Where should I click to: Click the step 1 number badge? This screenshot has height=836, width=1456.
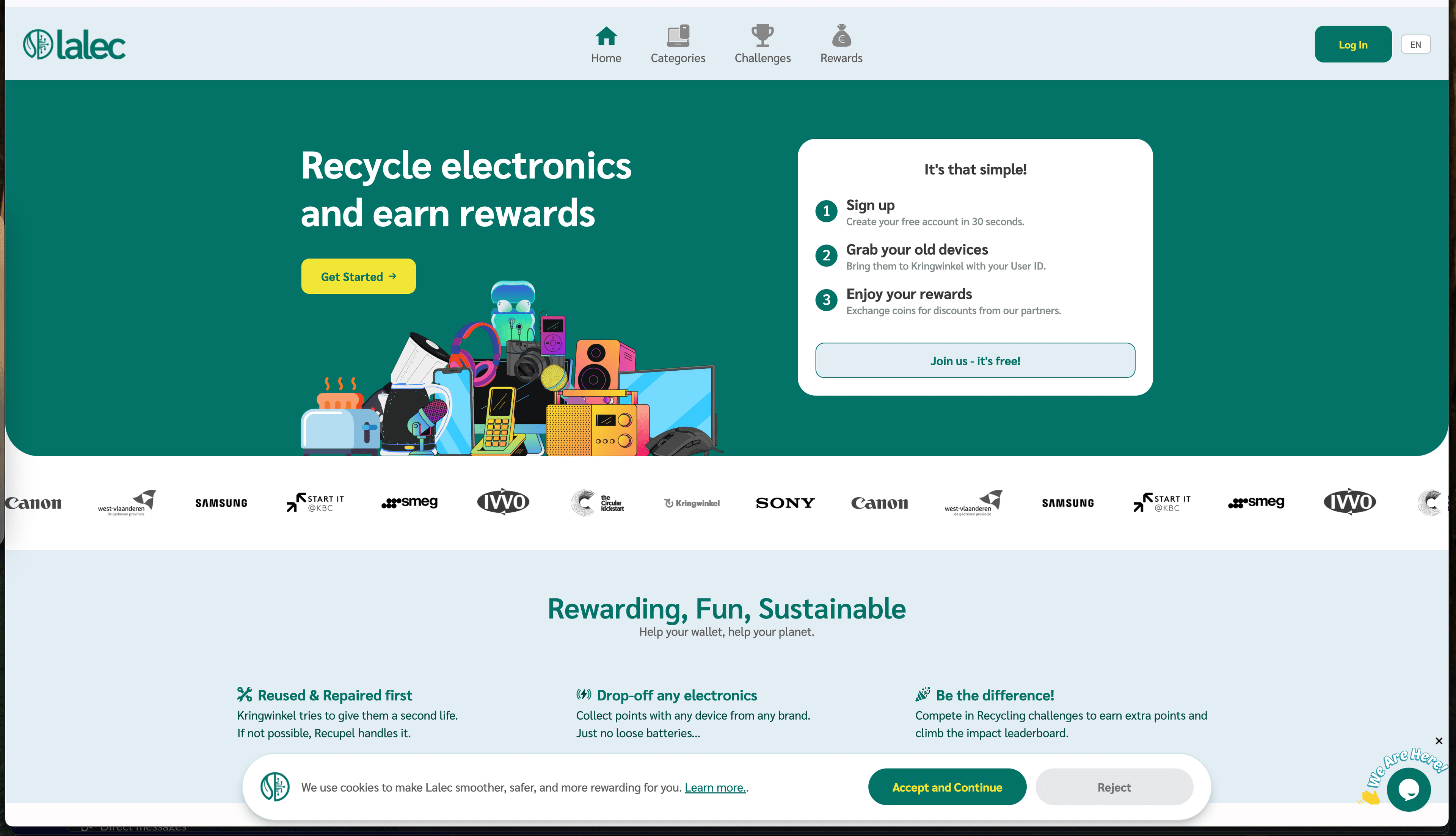[x=826, y=211]
